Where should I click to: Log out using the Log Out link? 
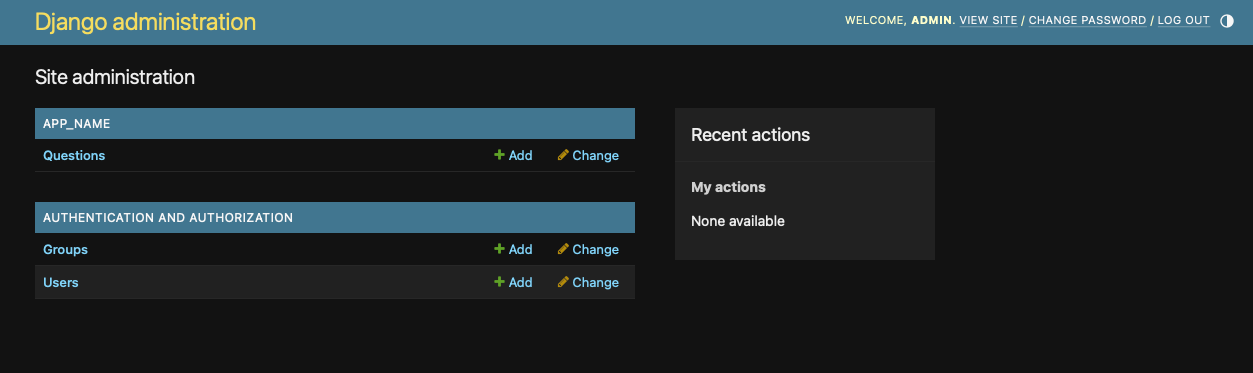click(x=1183, y=20)
